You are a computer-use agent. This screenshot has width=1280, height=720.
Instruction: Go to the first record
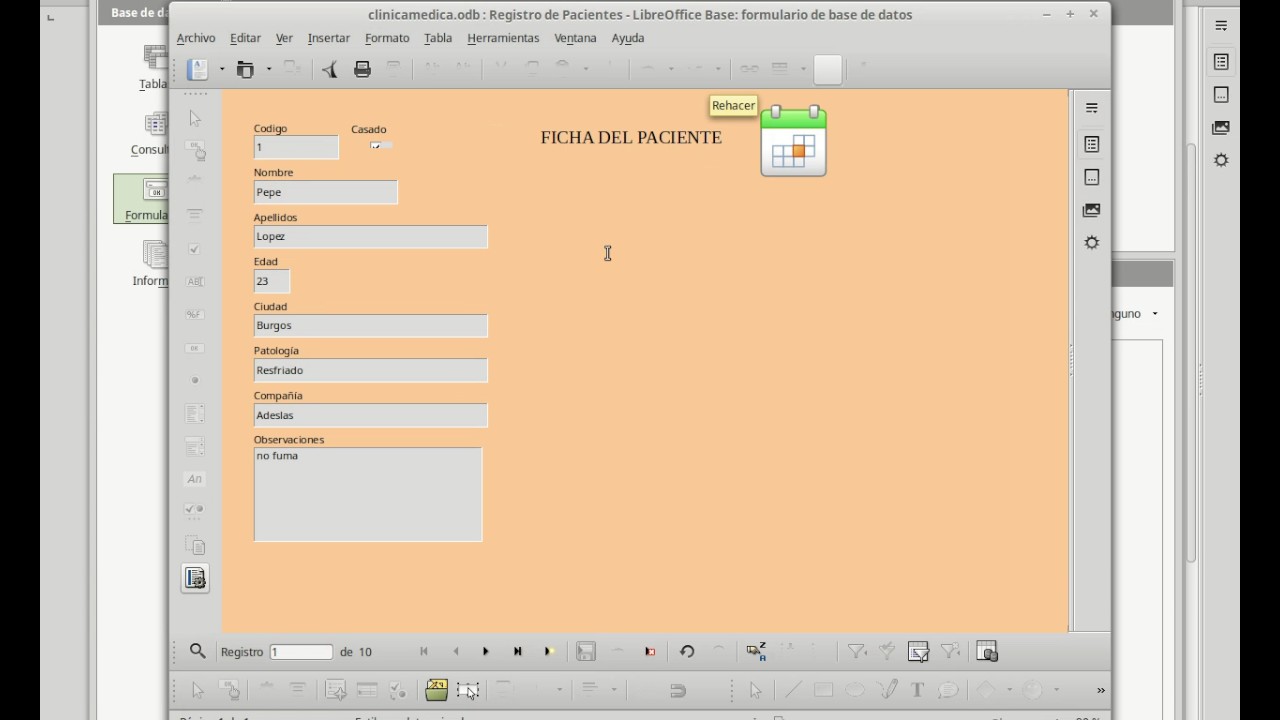[x=424, y=651]
